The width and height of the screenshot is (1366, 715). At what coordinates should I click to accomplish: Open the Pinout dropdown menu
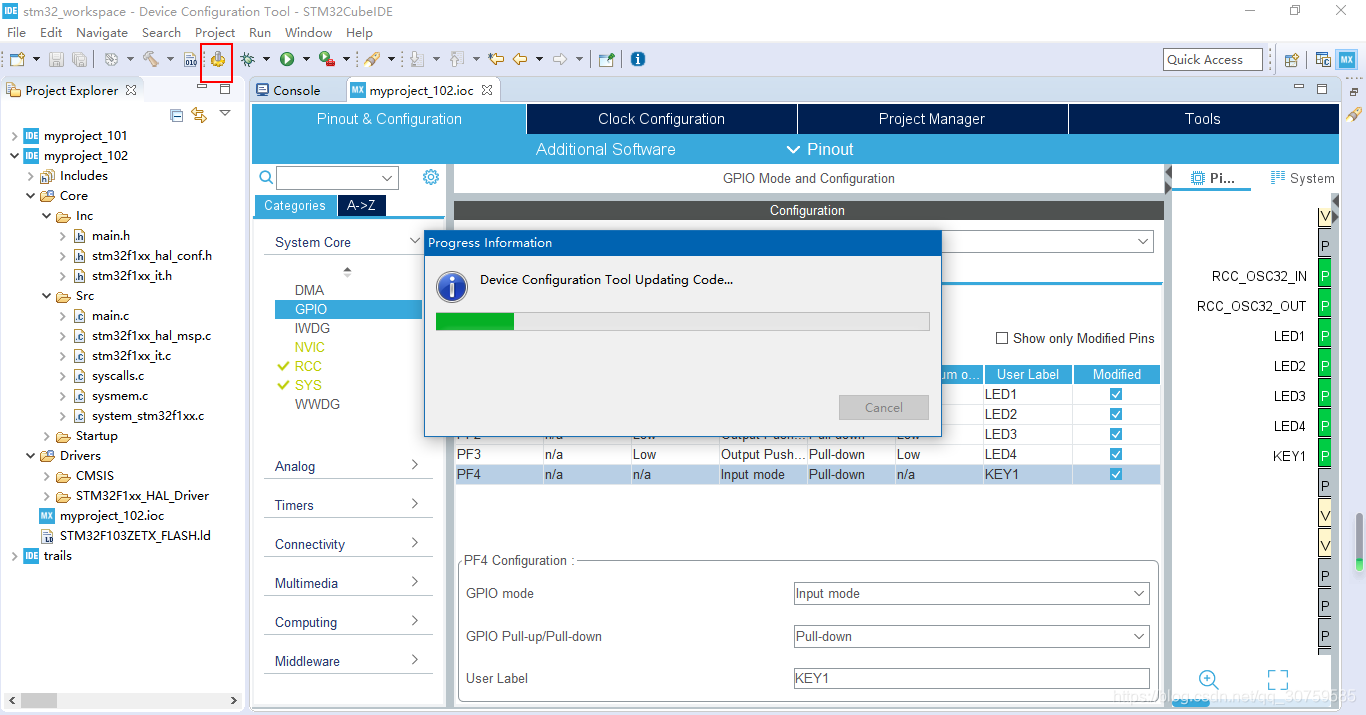click(x=820, y=149)
